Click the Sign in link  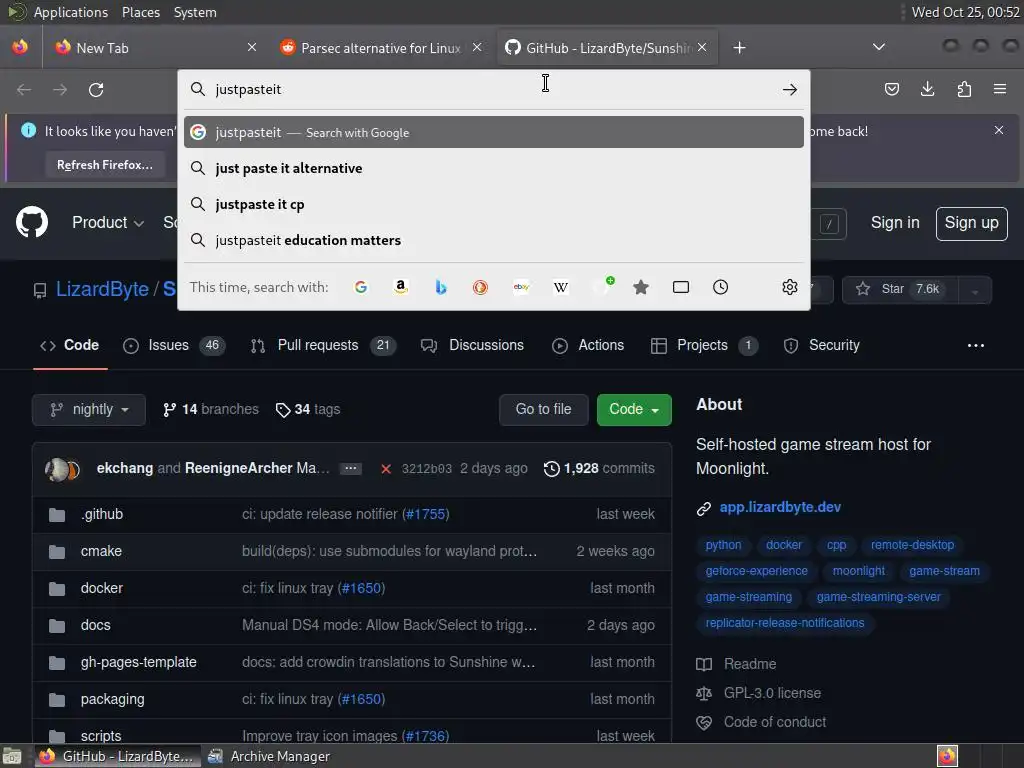coord(895,223)
